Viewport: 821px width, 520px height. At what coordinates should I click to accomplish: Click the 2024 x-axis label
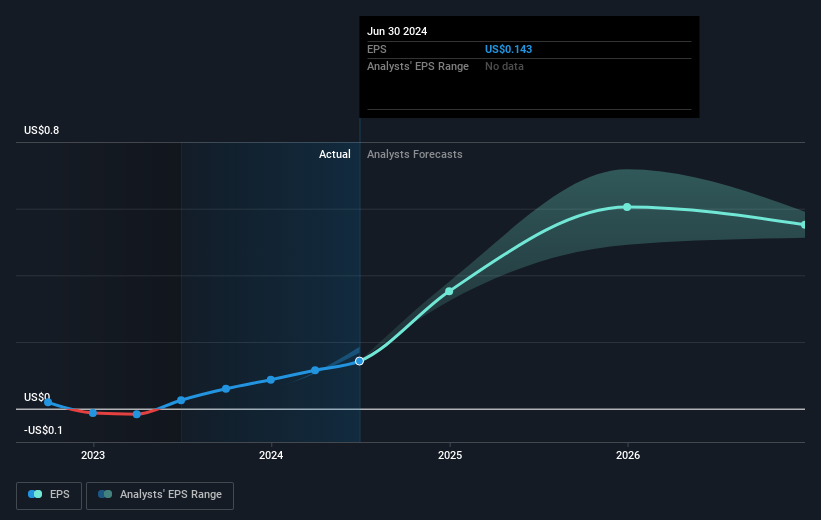point(271,456)
